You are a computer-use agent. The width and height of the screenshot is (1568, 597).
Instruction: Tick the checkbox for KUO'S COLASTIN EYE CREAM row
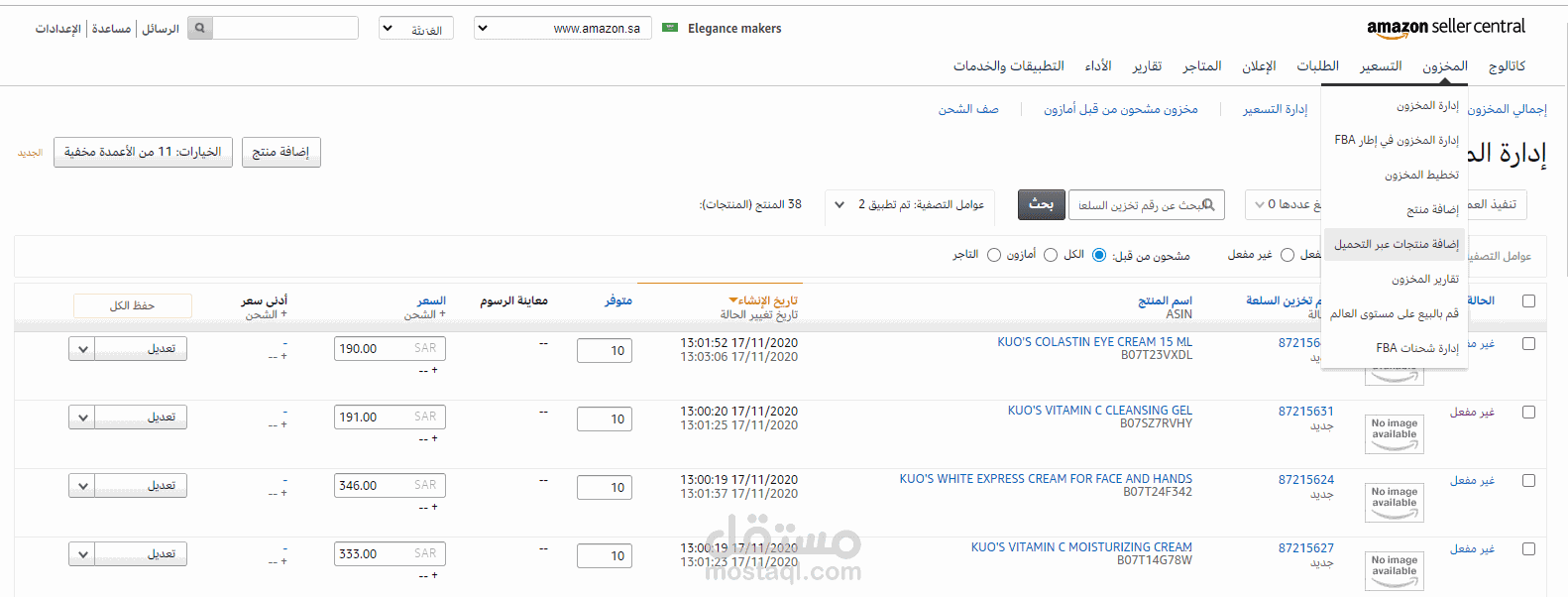point(1528,343)
